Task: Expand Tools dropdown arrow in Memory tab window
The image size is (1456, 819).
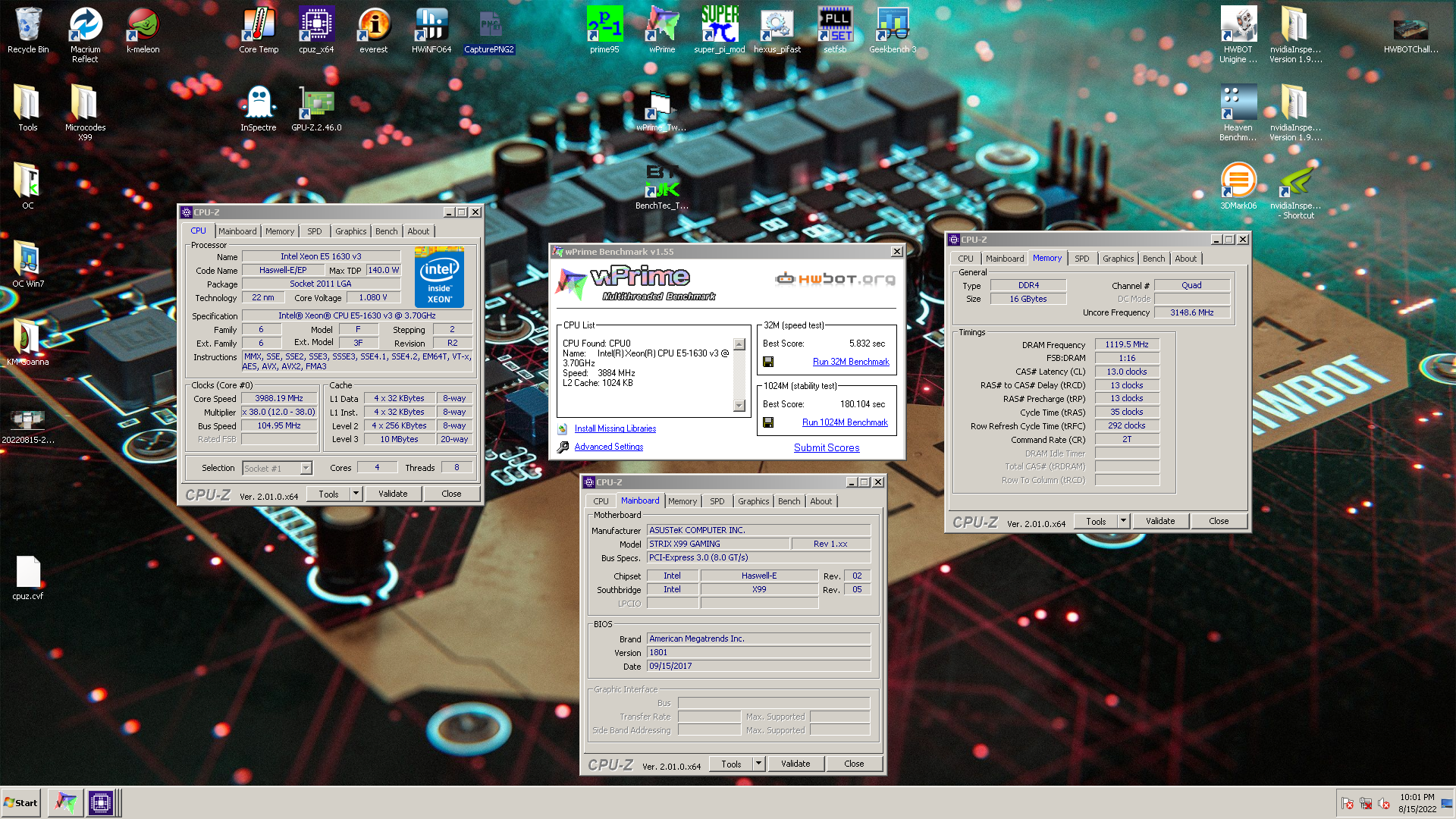Action: [x=1123, y=521]
